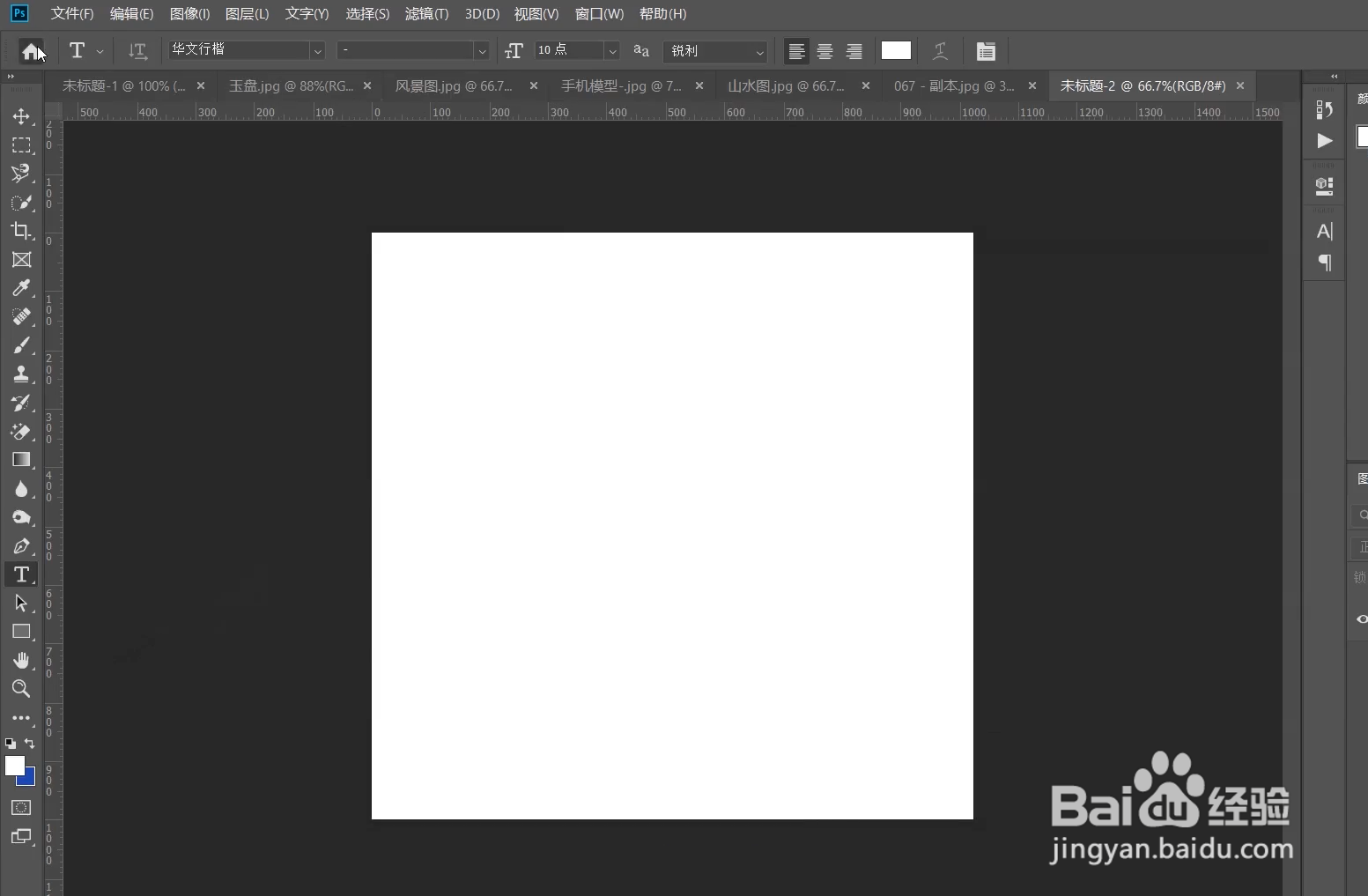Open the History panel icon
The height and width of the screenshot is (896, 1368).
coord(1324,109)
